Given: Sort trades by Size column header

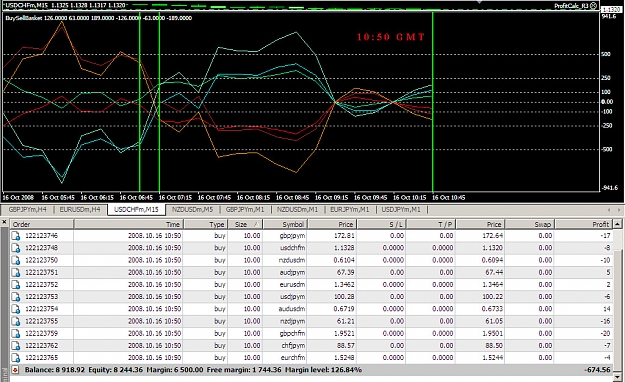Looking at the screenshot, I should pos(245,224).
